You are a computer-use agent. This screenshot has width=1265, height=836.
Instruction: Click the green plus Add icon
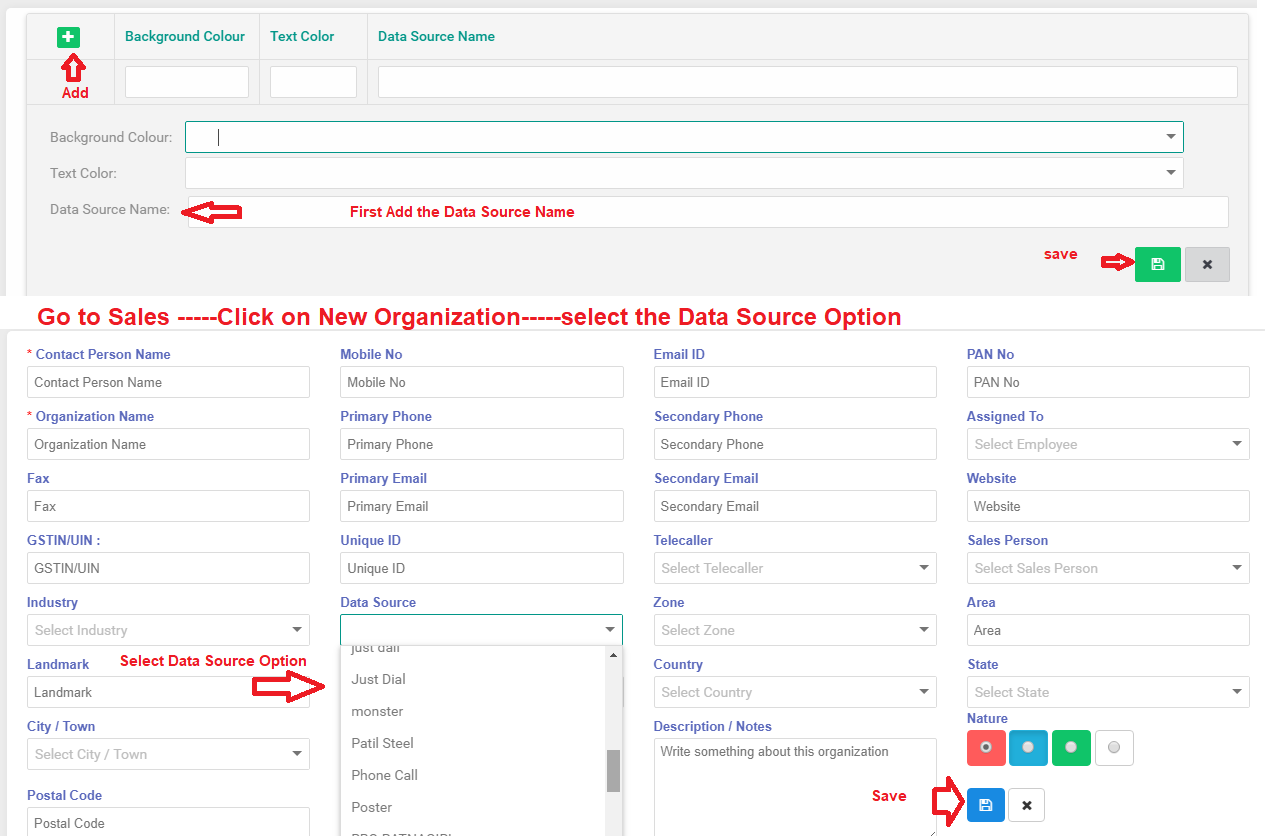pos(68,37)
